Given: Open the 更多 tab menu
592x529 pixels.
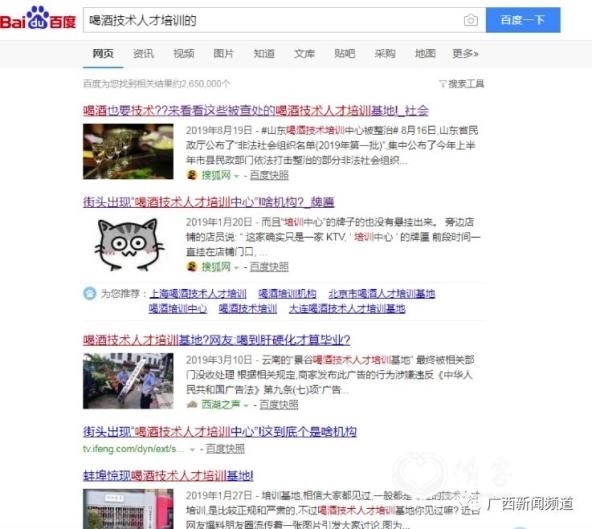Looking at the screenshot, I should [465, 54].
